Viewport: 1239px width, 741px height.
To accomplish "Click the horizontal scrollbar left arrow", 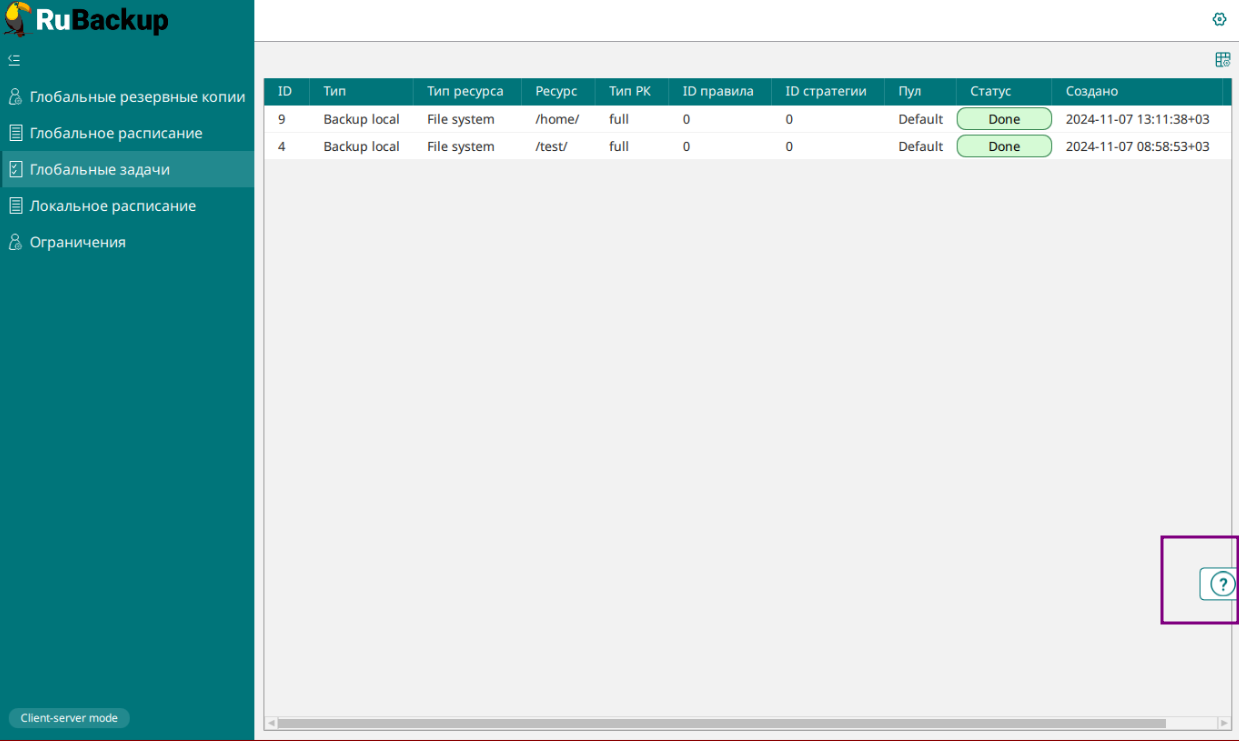I will coord(271,723).
